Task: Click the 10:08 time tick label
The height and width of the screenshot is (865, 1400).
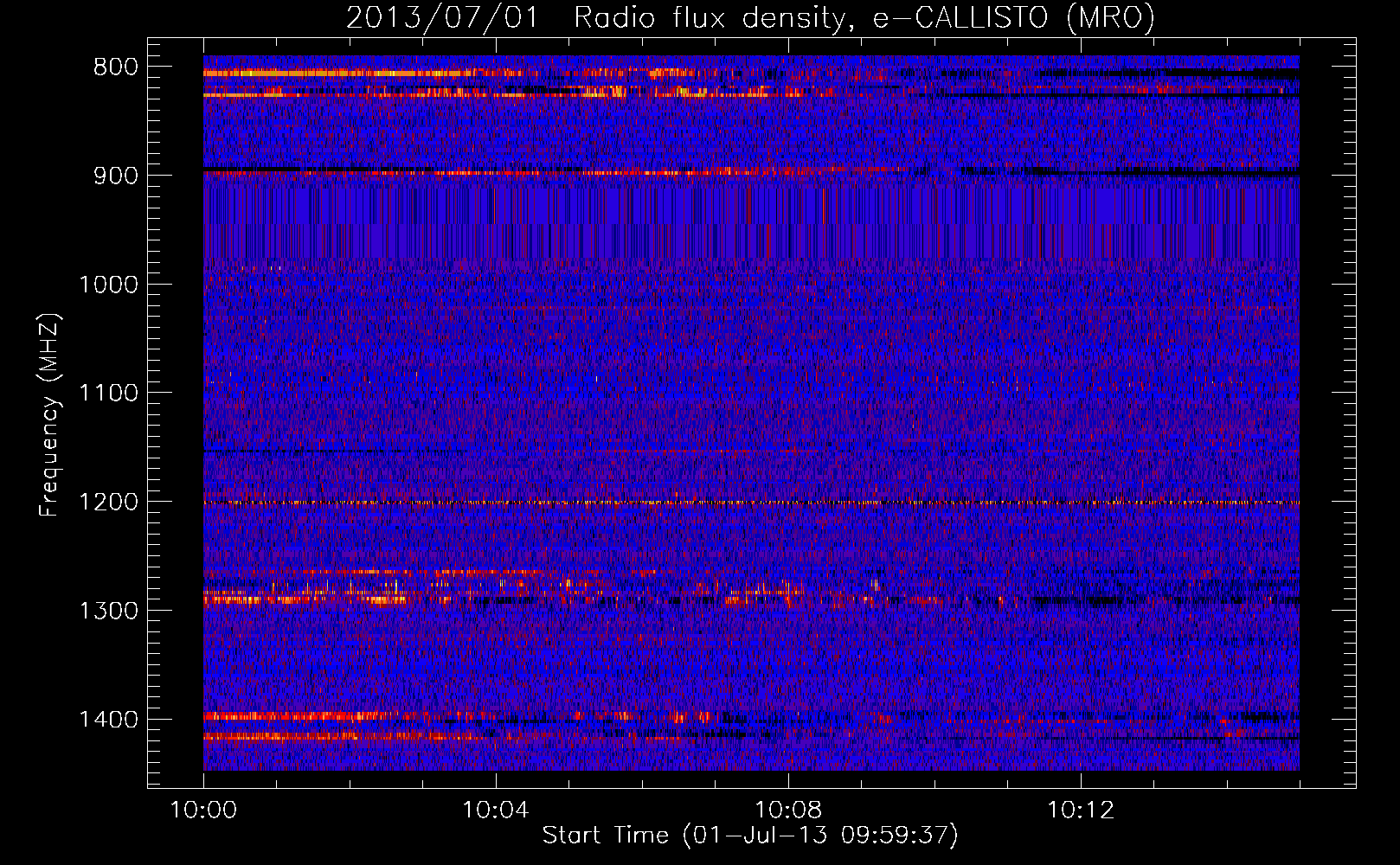Action: pos(788,811)
